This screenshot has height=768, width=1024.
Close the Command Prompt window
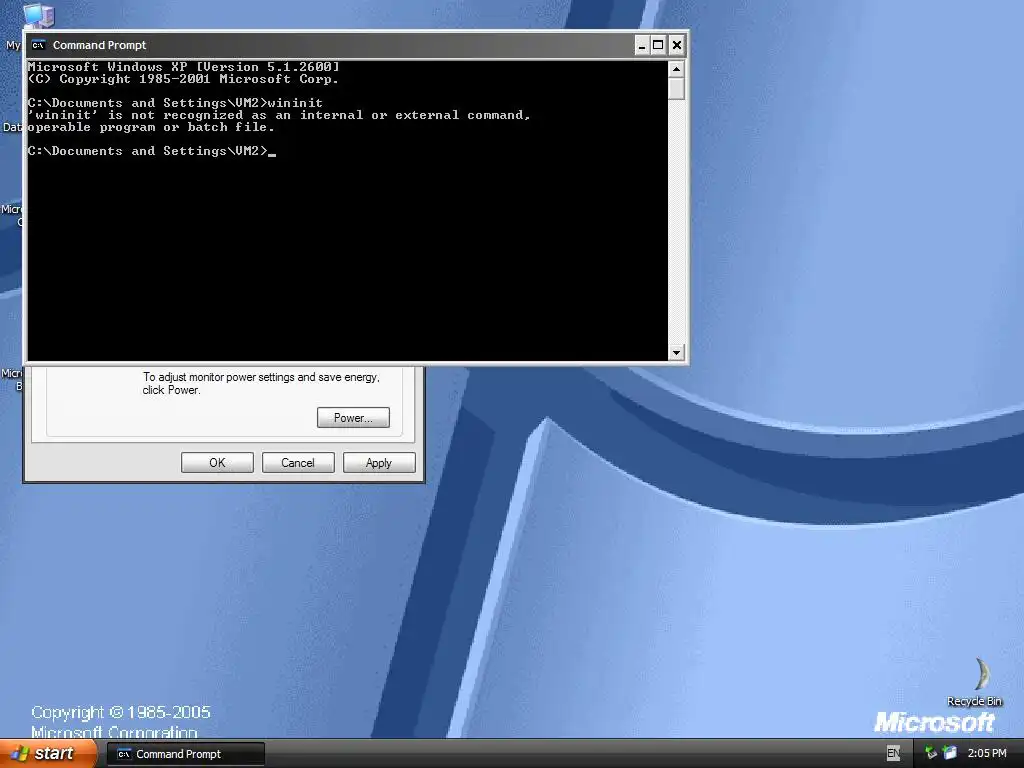click(677, 45)
